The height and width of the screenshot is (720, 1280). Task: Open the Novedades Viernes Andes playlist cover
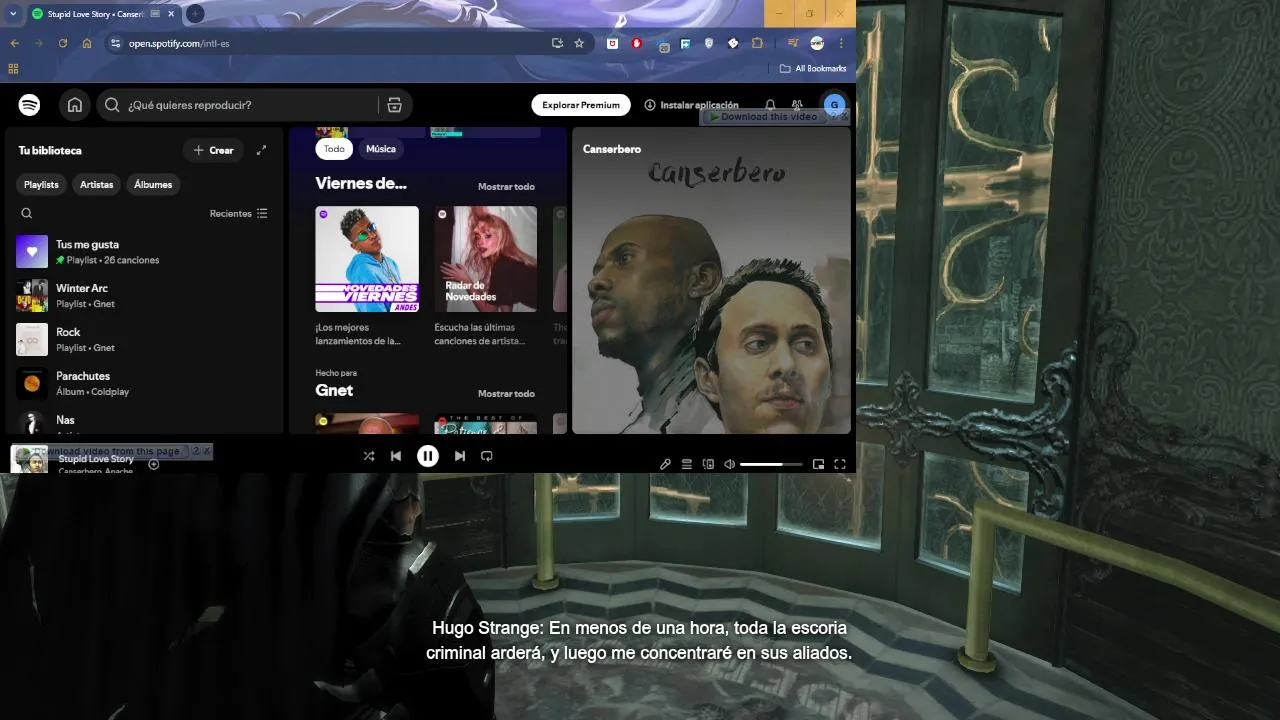(x=367, y=259)
